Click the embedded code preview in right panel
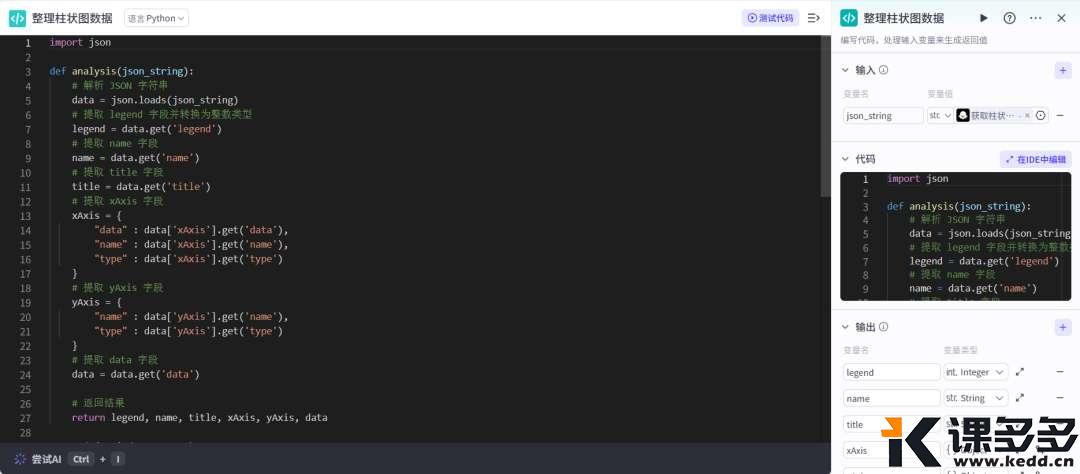 955,236
